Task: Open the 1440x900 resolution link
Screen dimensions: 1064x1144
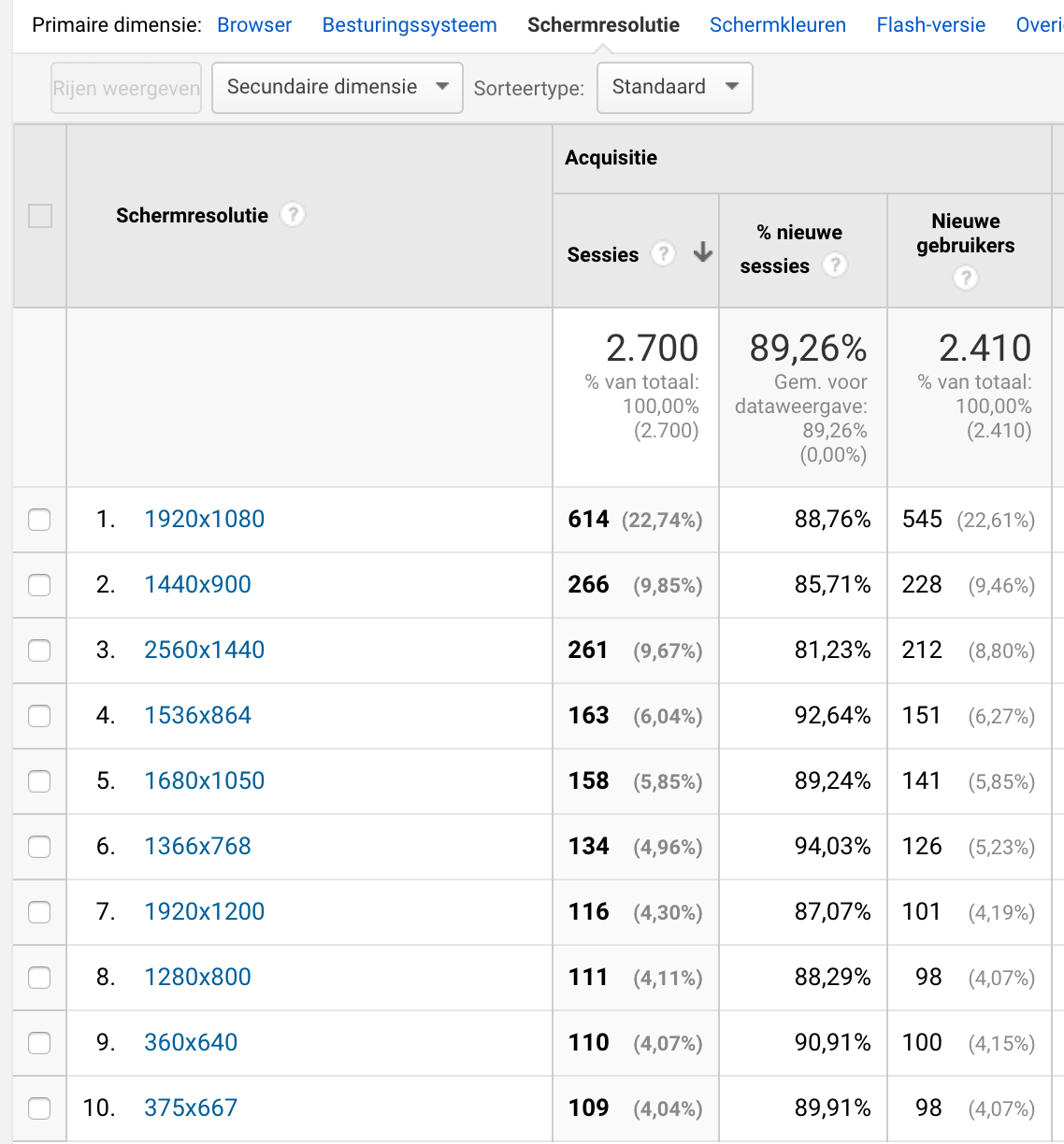Action: [197, 585]
